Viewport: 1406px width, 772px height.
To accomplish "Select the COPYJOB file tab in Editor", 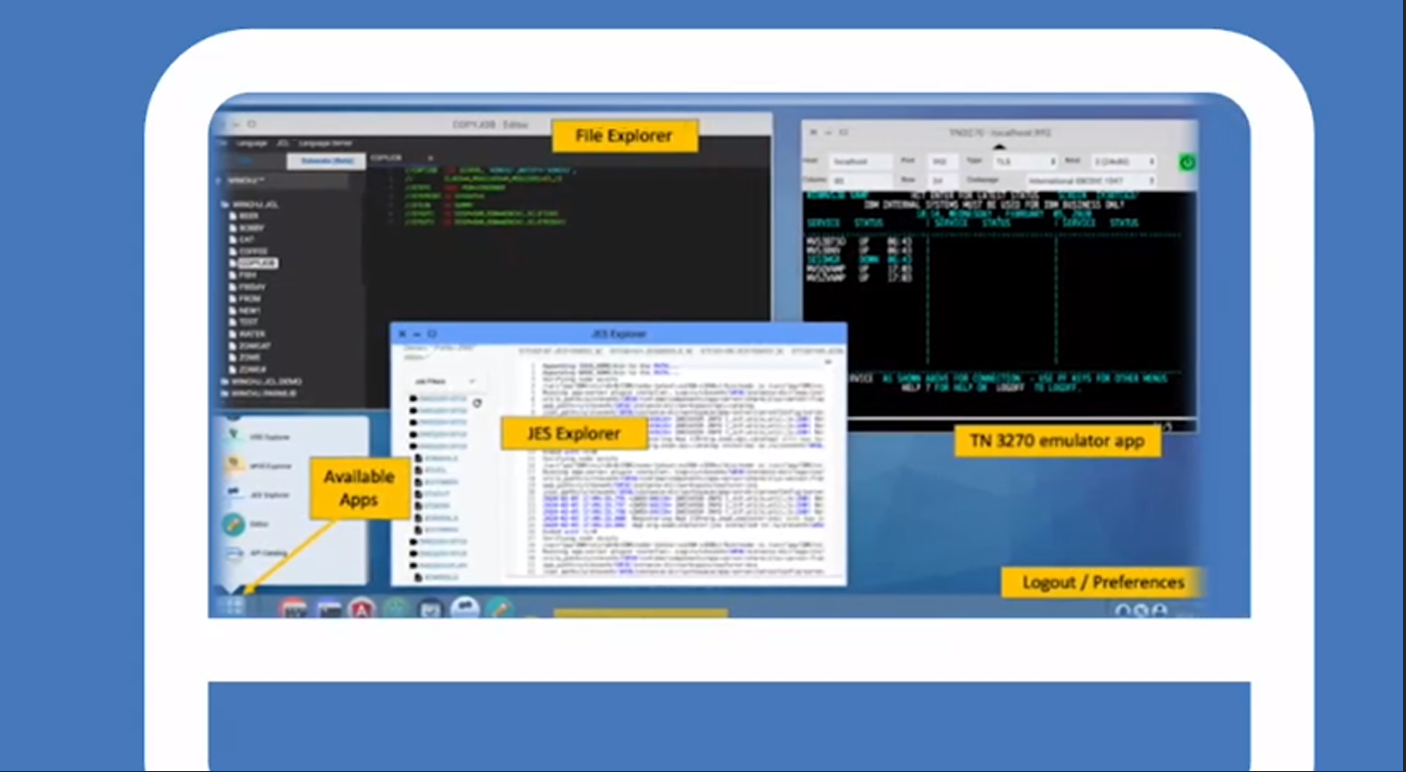I will [387, 158].
